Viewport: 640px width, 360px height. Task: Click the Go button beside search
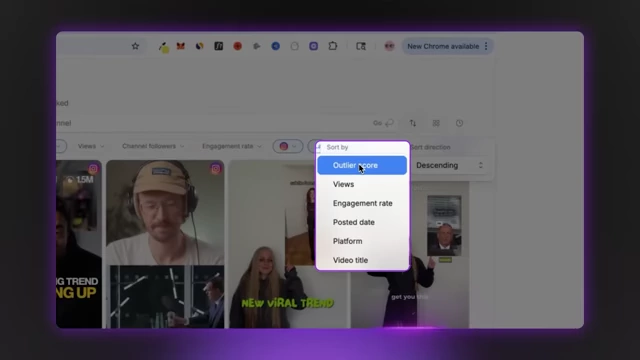[x=383, y=123]
